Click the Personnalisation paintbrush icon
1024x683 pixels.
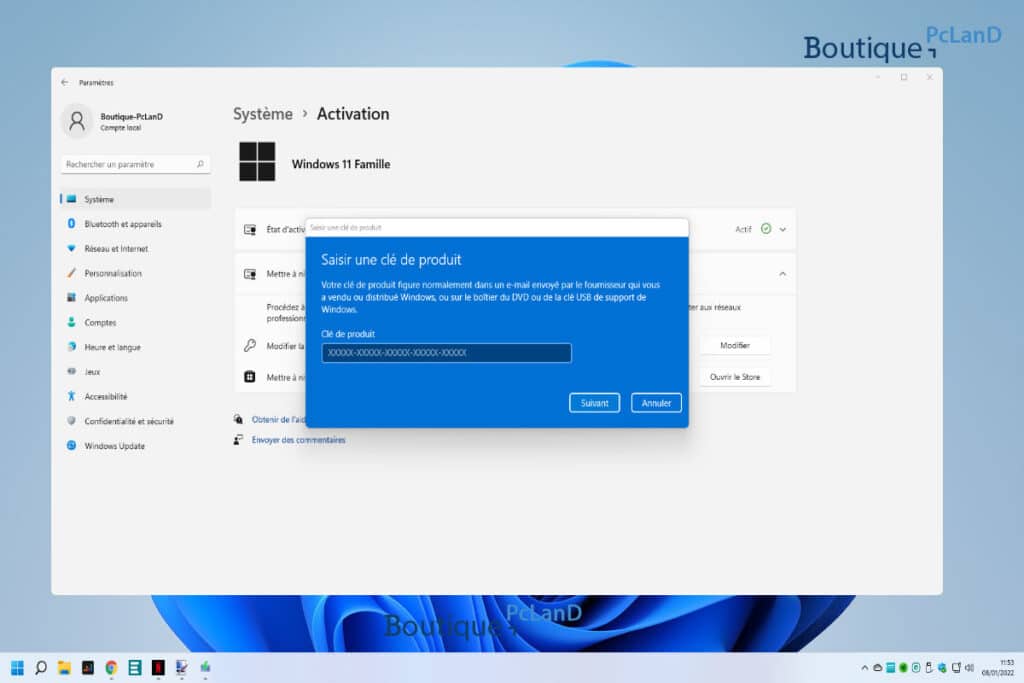(71, 273)
